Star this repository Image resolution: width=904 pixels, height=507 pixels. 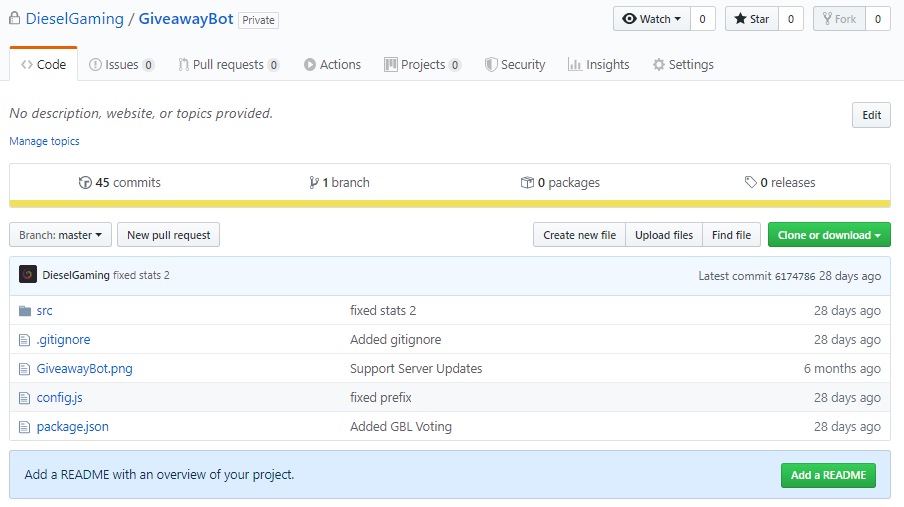(752, 19)
